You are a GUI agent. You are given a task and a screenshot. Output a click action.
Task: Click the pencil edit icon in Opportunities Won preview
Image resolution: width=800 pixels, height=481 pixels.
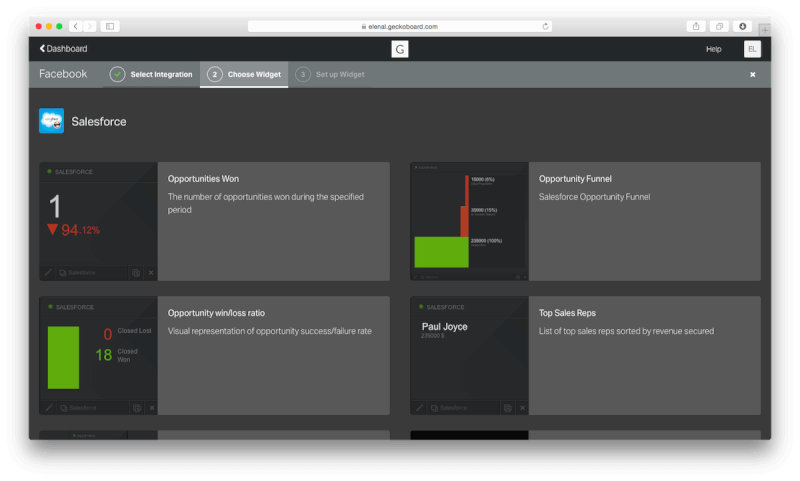[x=48, y=273]
